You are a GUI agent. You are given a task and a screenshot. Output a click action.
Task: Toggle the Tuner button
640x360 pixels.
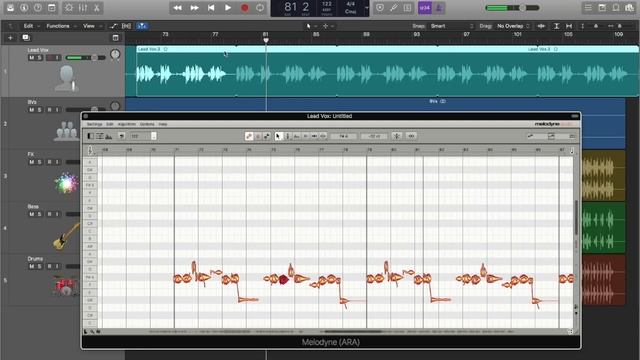(x=393, y=8)
